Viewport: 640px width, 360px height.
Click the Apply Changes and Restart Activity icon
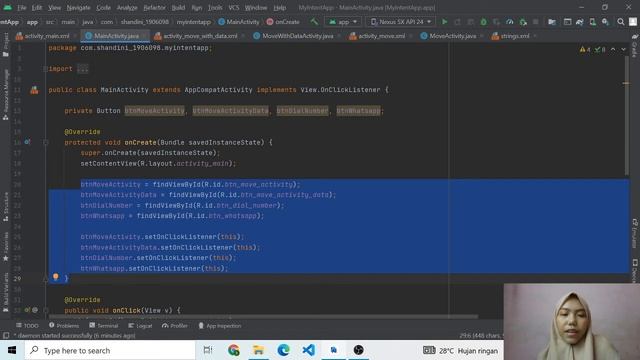[x=458, y=22]
